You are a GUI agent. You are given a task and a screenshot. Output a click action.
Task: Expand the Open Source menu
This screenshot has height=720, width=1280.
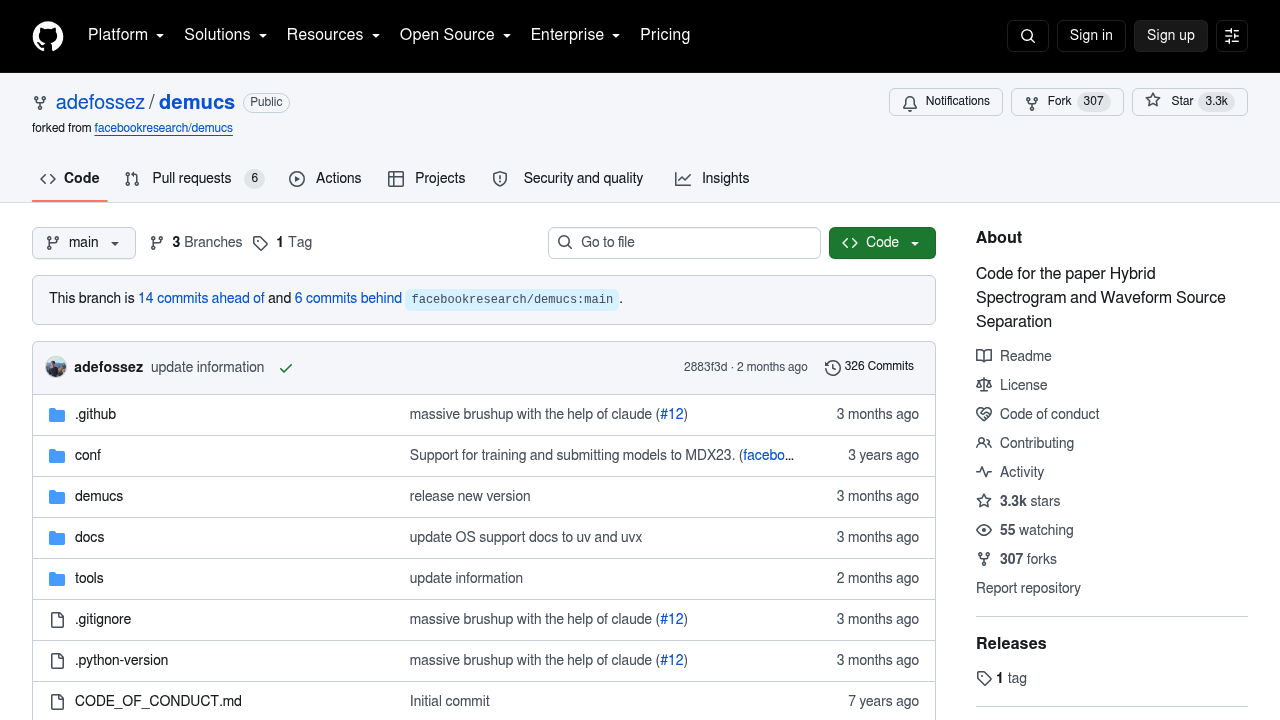point(456,35)
